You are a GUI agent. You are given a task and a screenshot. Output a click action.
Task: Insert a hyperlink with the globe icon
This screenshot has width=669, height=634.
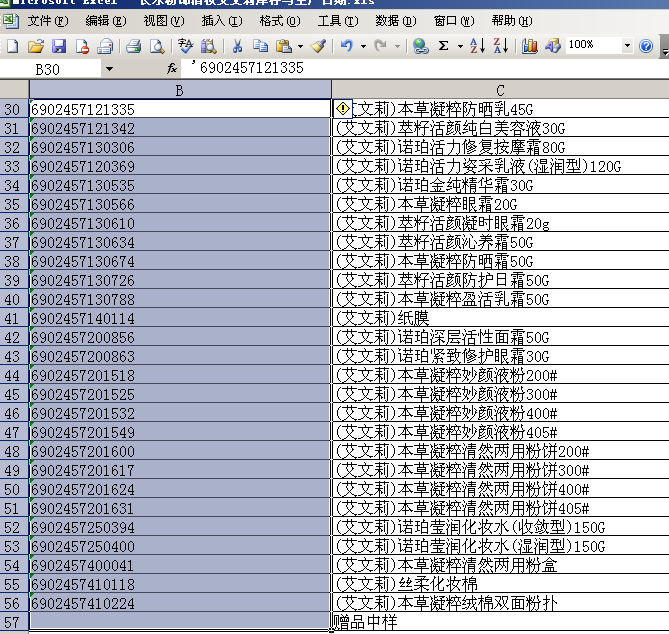point(421,46)
